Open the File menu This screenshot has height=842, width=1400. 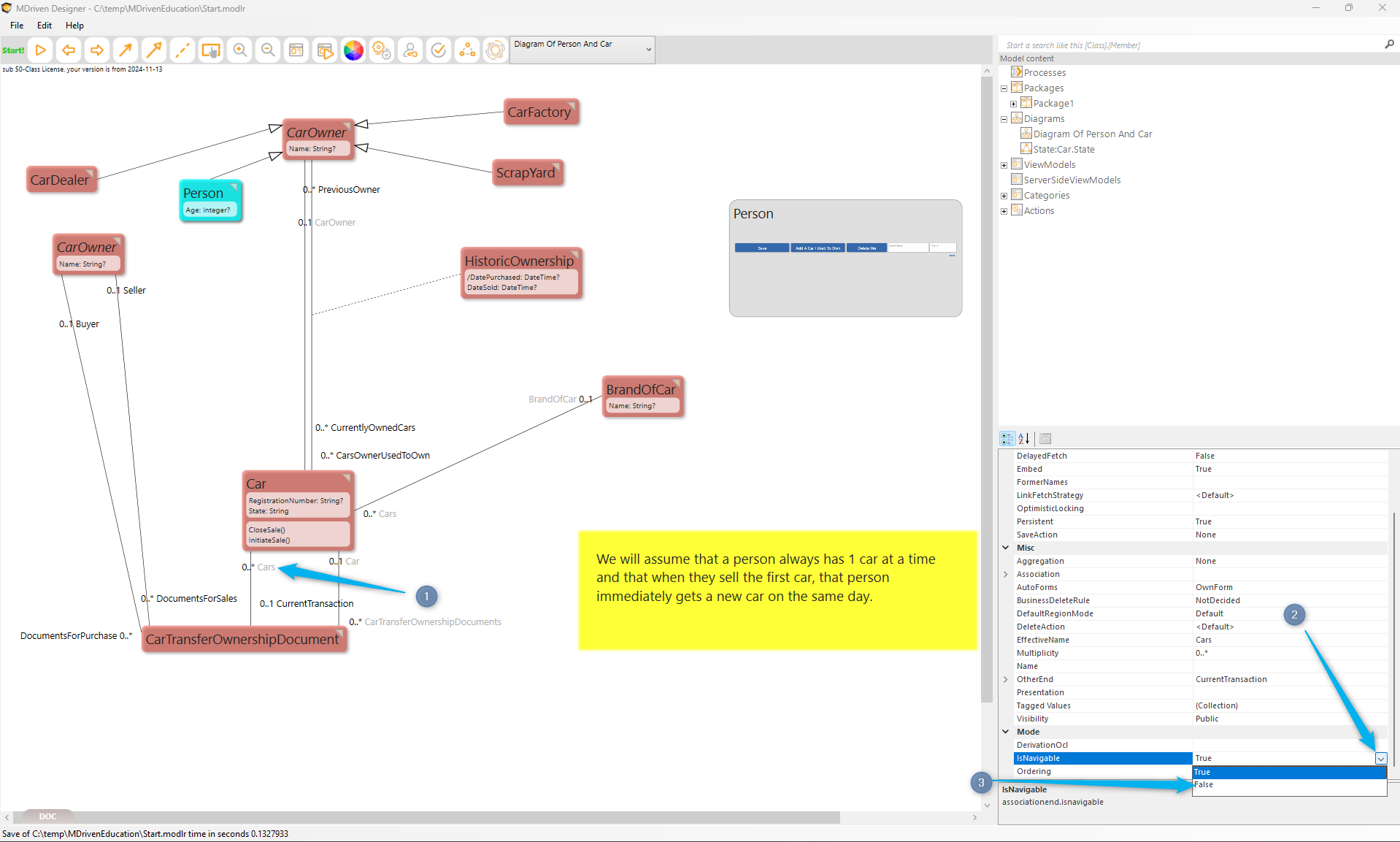click(17, 26)
